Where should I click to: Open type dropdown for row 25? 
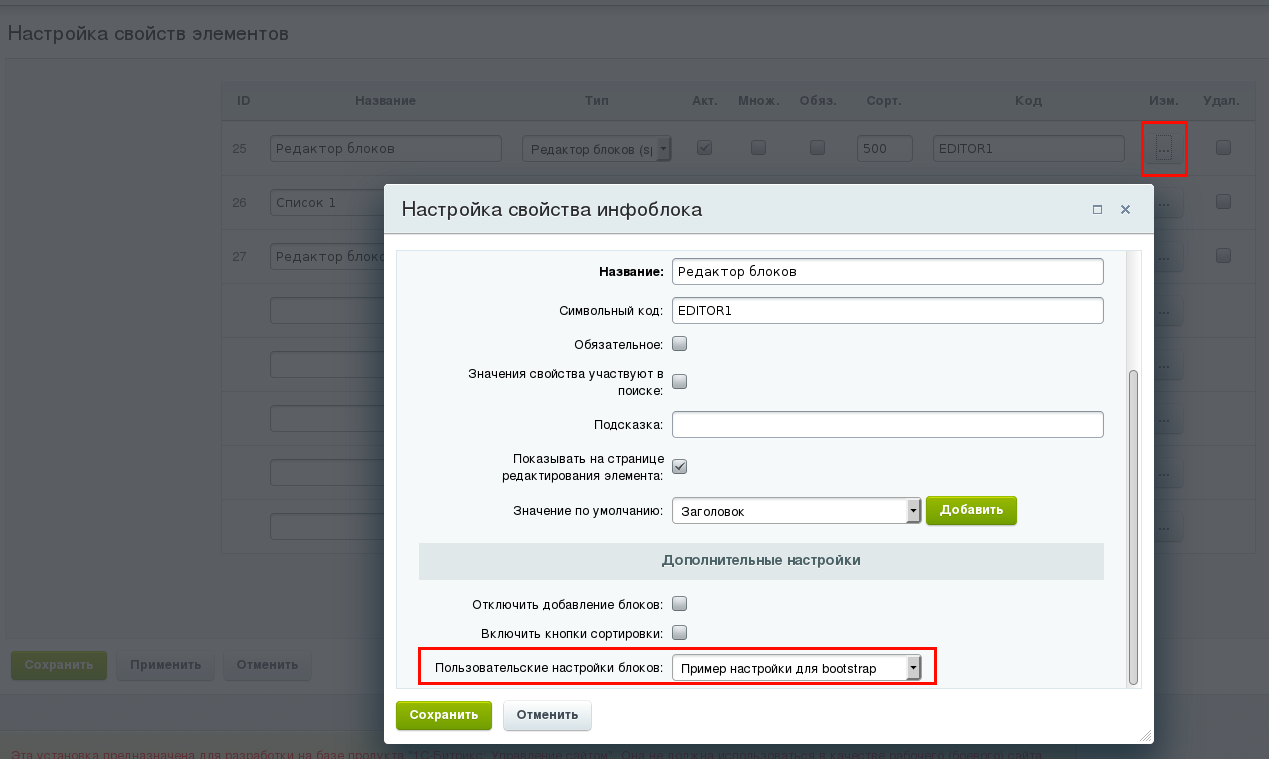(597, 149)
